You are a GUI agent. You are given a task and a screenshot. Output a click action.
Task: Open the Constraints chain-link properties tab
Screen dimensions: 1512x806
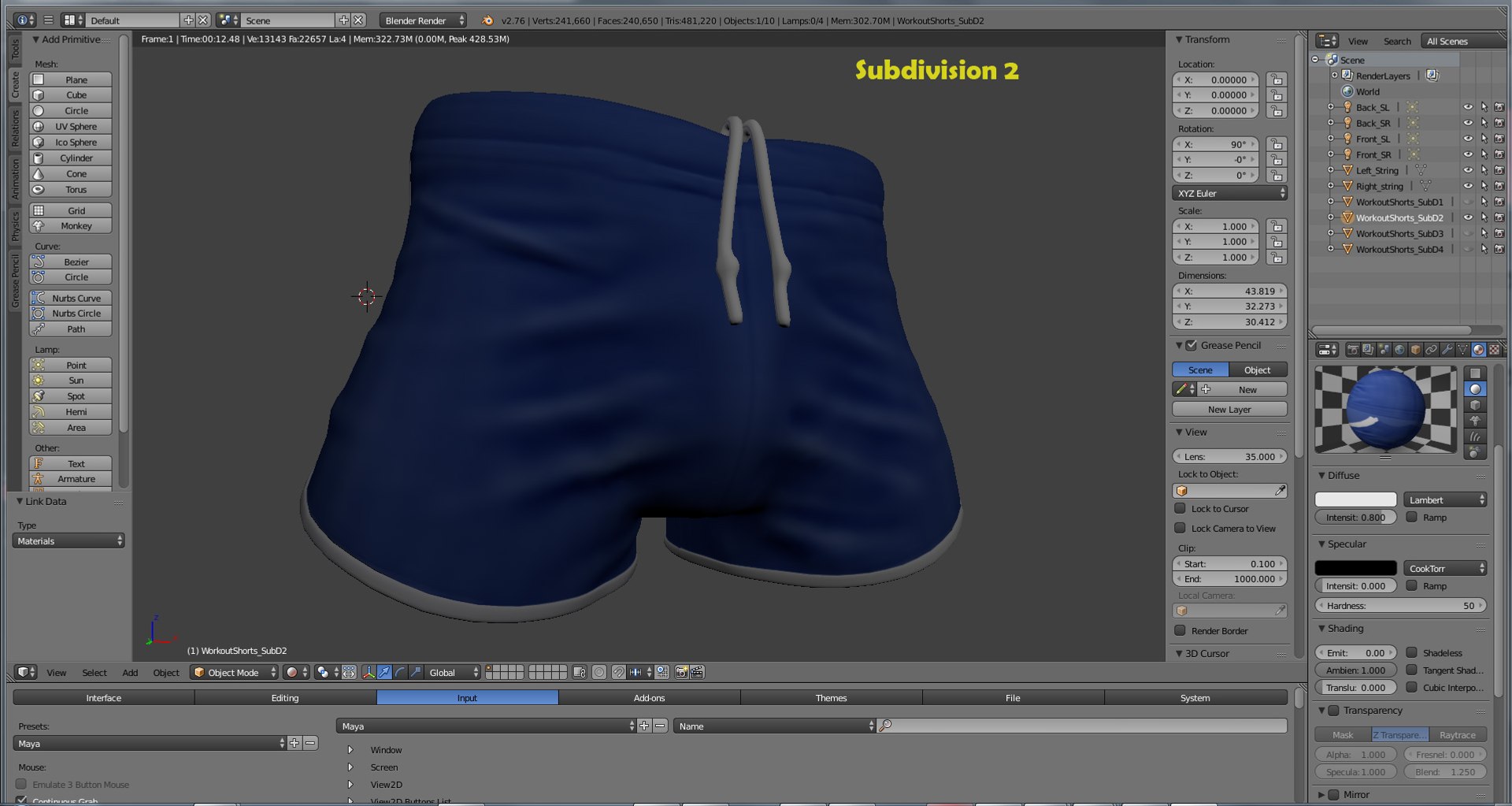tap(1431, 350)
